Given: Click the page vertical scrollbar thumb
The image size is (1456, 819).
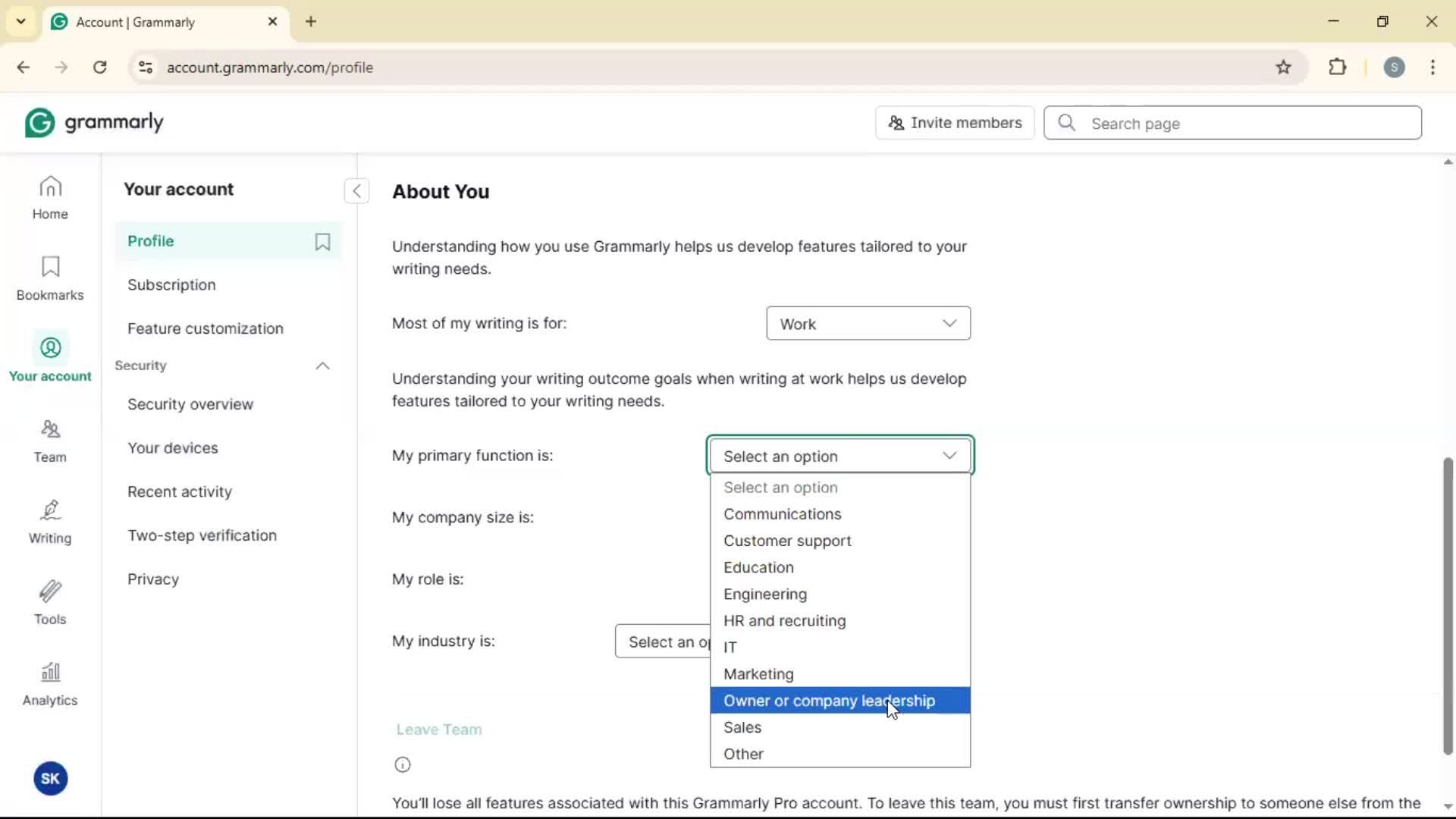Looking at the screenshot, I should (1448, 607).
